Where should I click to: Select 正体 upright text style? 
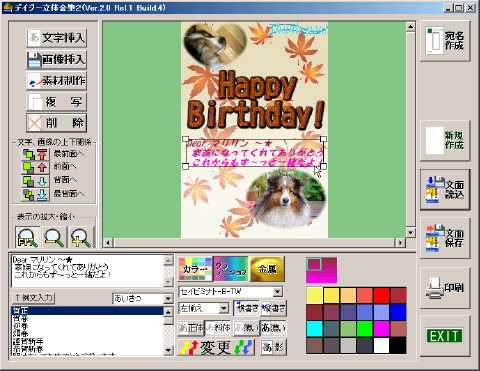click(191, 328)
